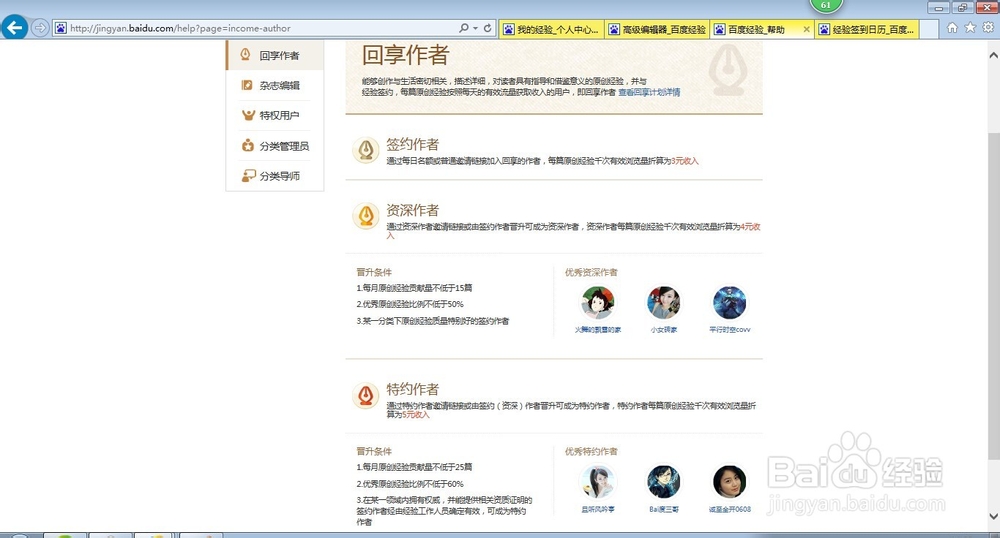This screenshot has height=538, width=1000.
Task: Open the anime girl avatar of 火舞的凯冒的家
Action: pos(598,302)
